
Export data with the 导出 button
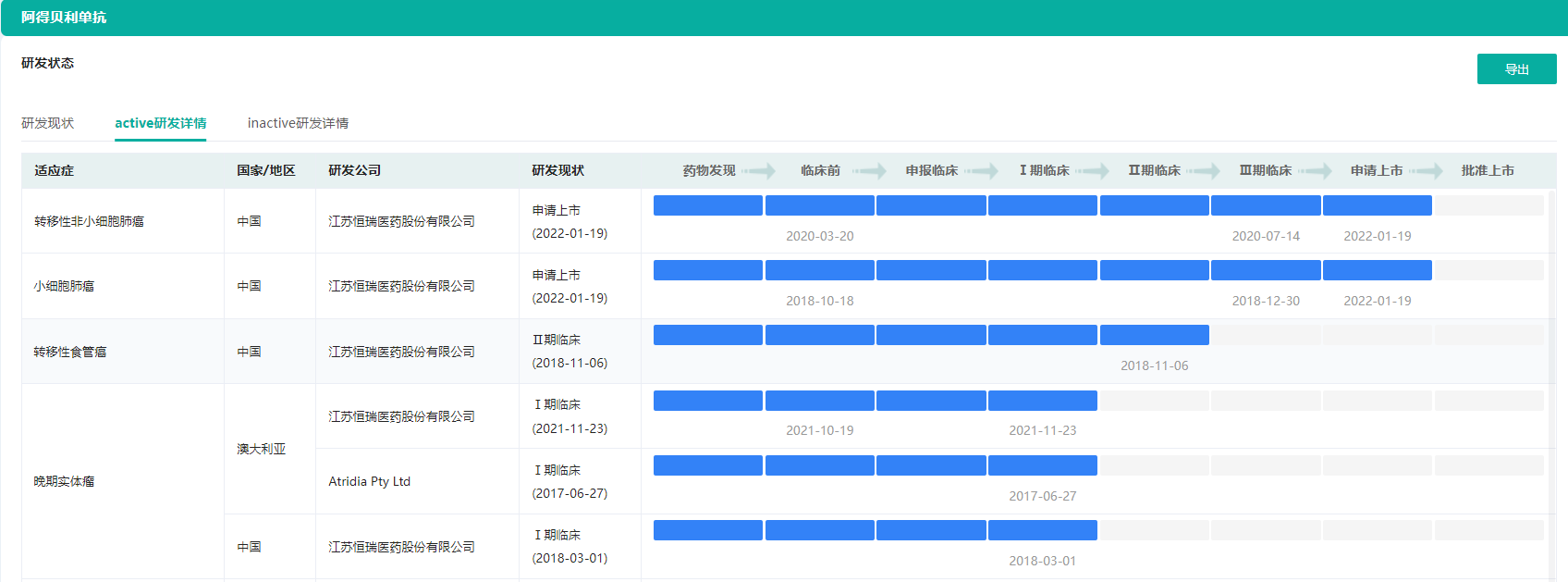[x=1516, y=69]
